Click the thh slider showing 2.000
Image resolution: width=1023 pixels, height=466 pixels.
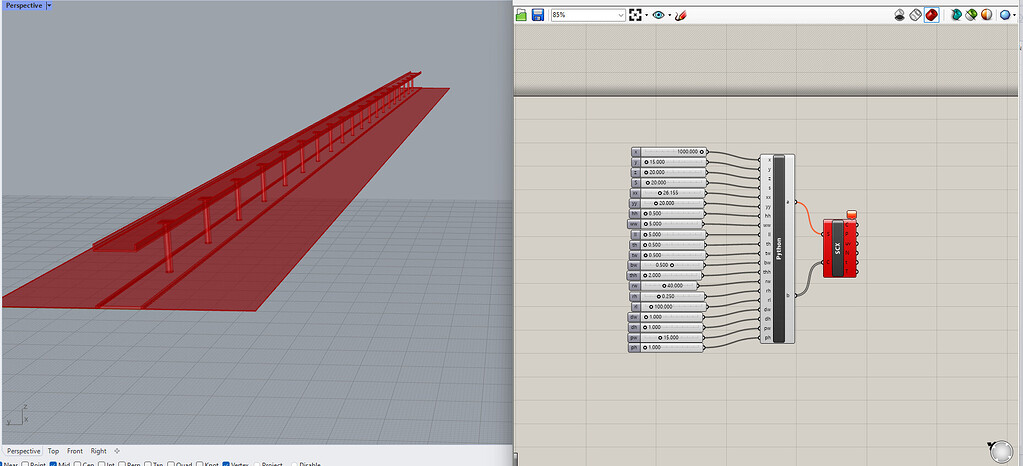click(666, 276)
